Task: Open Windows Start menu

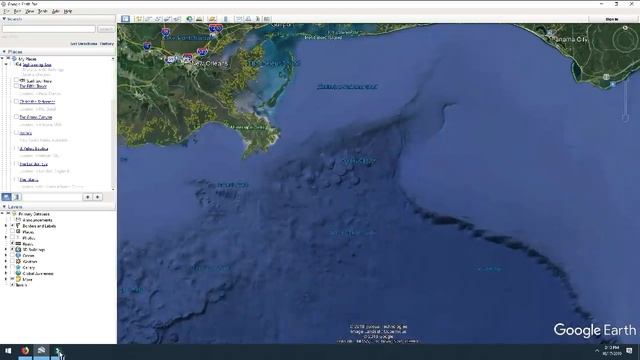Action: 8,351
